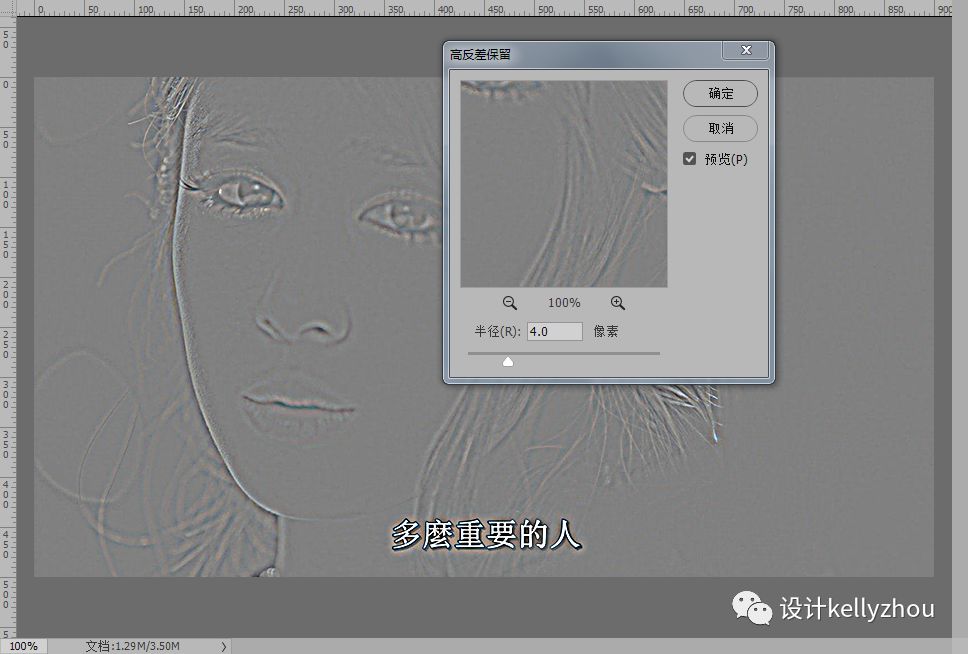This screenshot has width=968, height=654.
Task: Click the filter preview thumbnail
Action: click(564, 183)
